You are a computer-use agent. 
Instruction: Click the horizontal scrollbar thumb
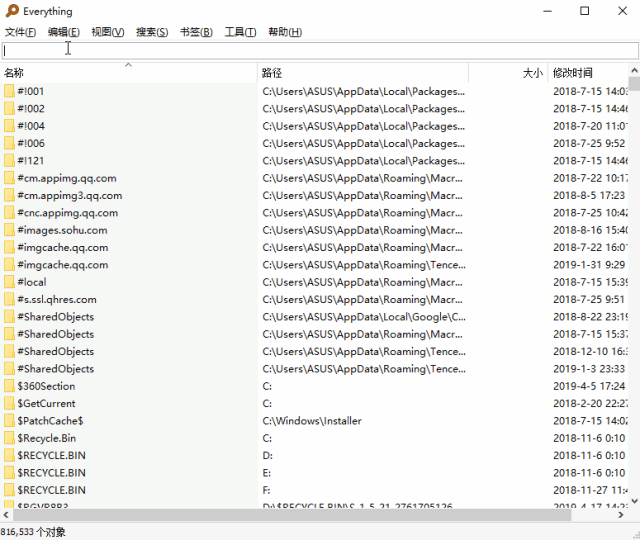point(292,515)
